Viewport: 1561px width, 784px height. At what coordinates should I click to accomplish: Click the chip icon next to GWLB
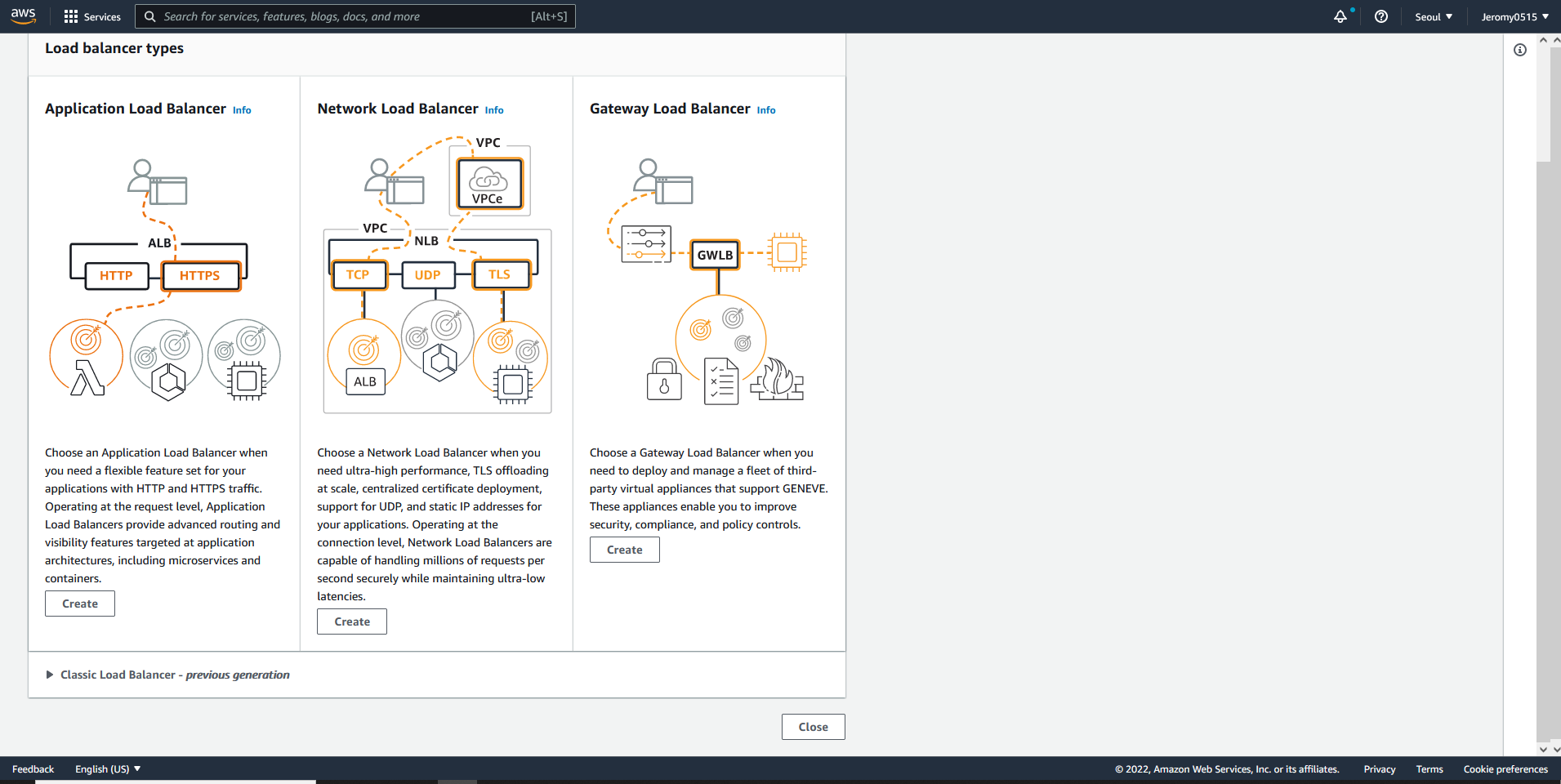787,252
